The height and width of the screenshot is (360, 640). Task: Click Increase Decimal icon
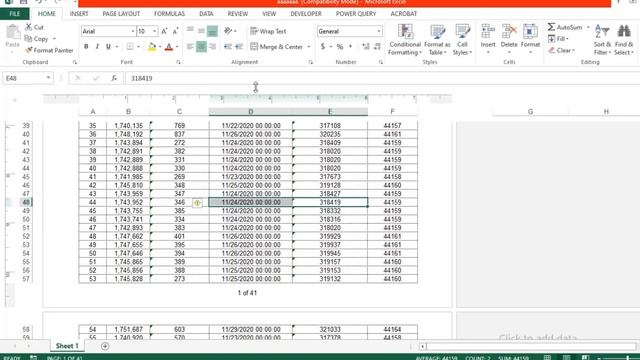[366, 47]
